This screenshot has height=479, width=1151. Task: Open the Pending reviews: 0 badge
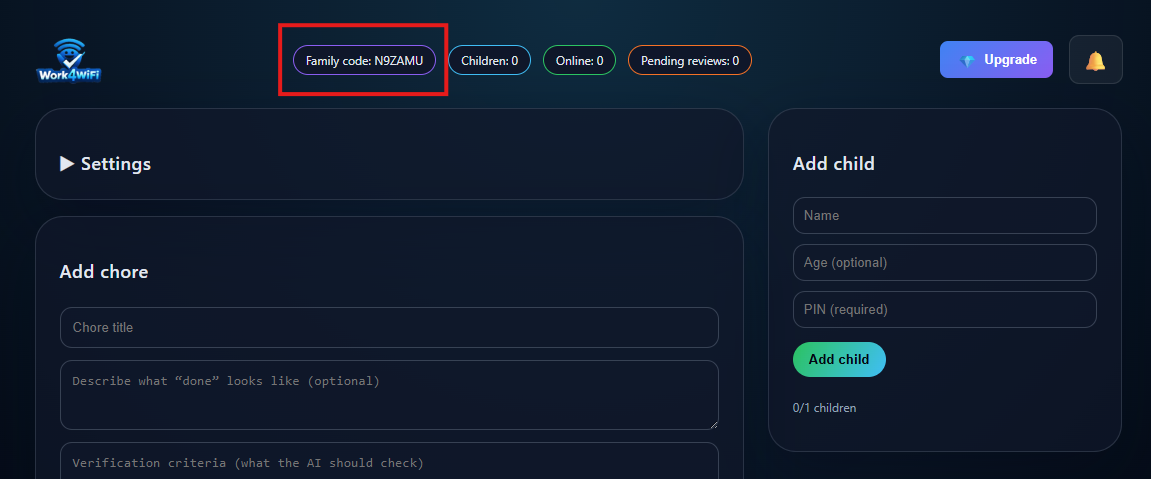[689, 61]
